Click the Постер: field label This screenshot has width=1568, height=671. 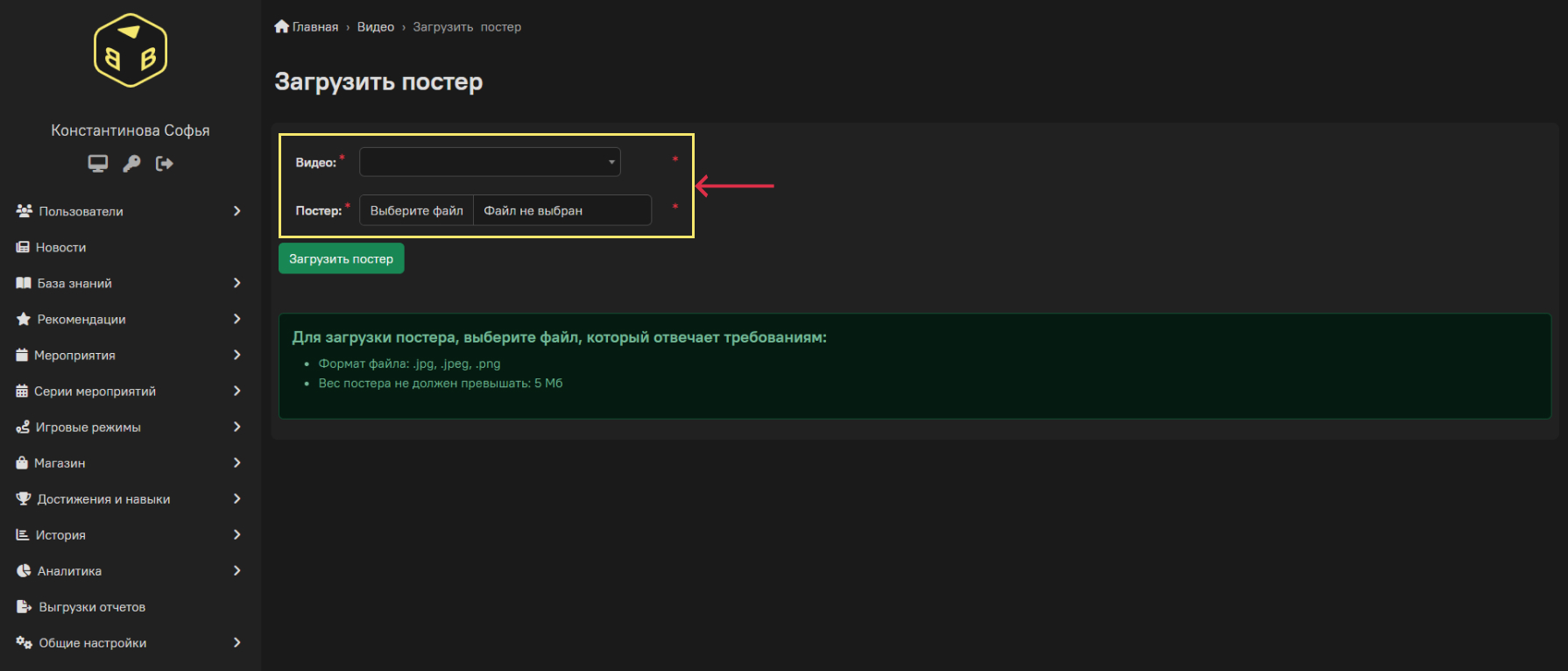click(319, 211)
